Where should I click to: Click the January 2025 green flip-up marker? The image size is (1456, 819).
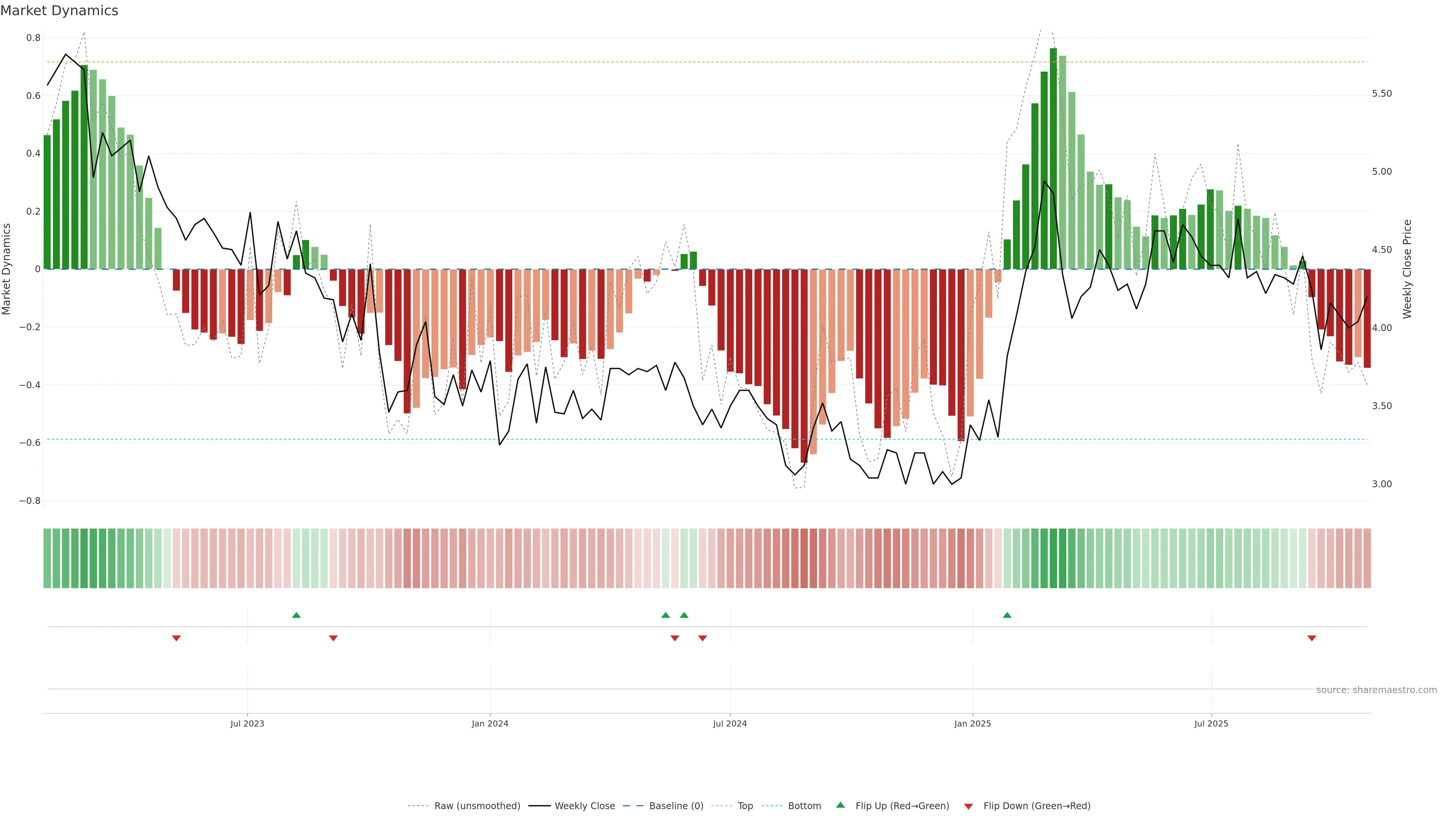tap(1007, 615)
